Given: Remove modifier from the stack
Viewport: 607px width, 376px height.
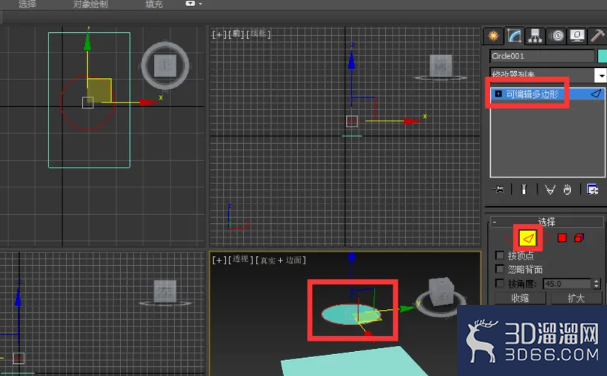Looking at the screenshot, I should pyautogui.click(x=567, y=190).
